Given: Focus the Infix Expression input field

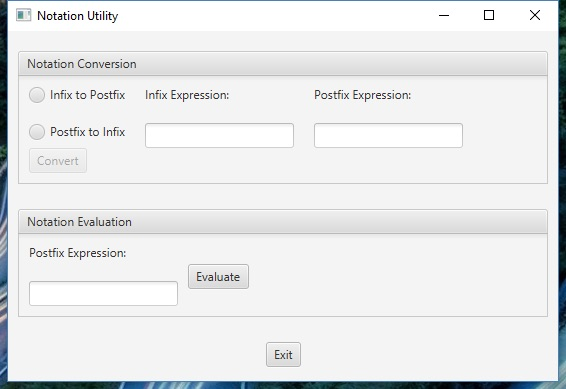Looking at the screenshot, I should click(219, 135).
